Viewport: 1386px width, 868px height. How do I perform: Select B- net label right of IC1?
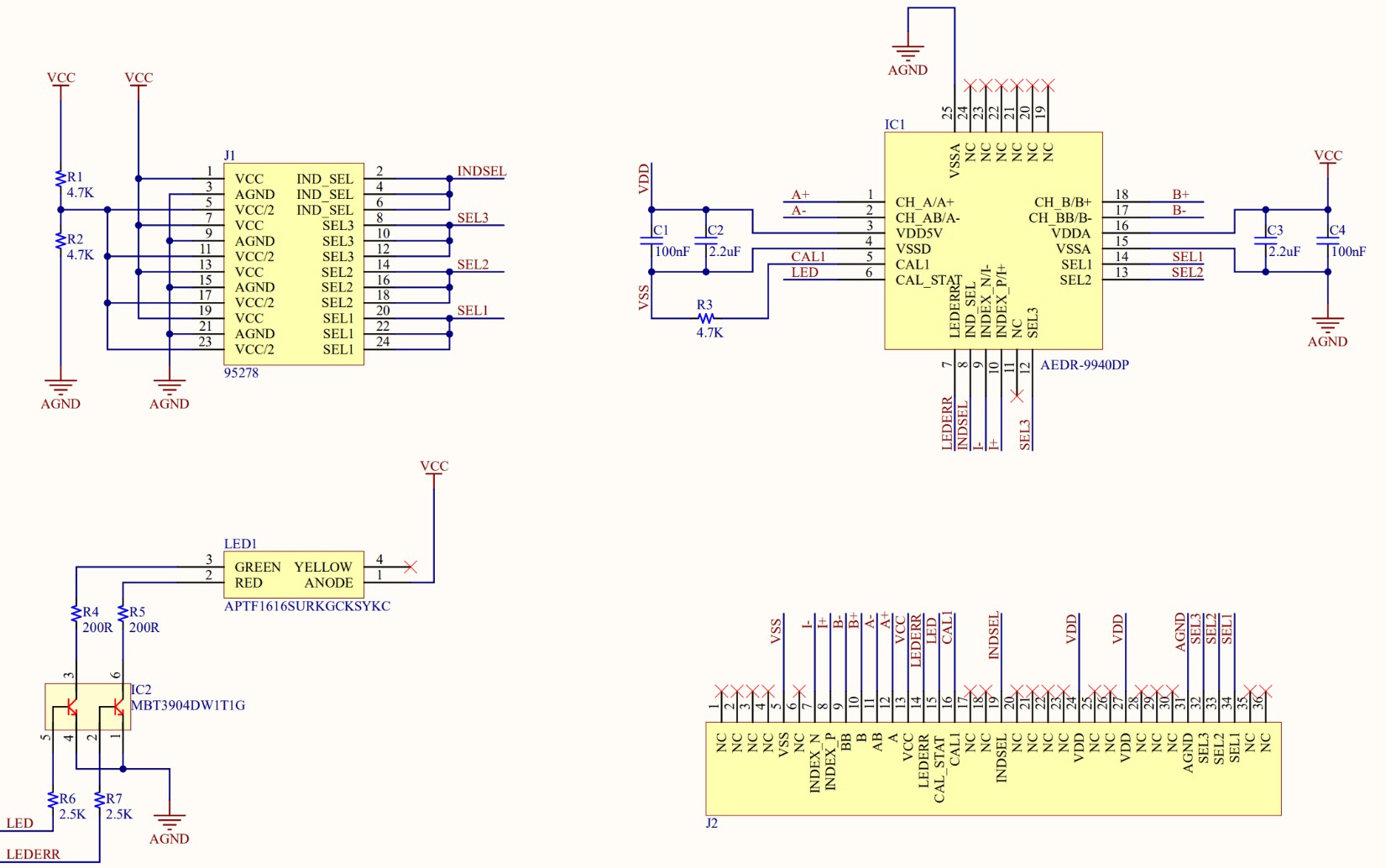[x=1179, y=211]
